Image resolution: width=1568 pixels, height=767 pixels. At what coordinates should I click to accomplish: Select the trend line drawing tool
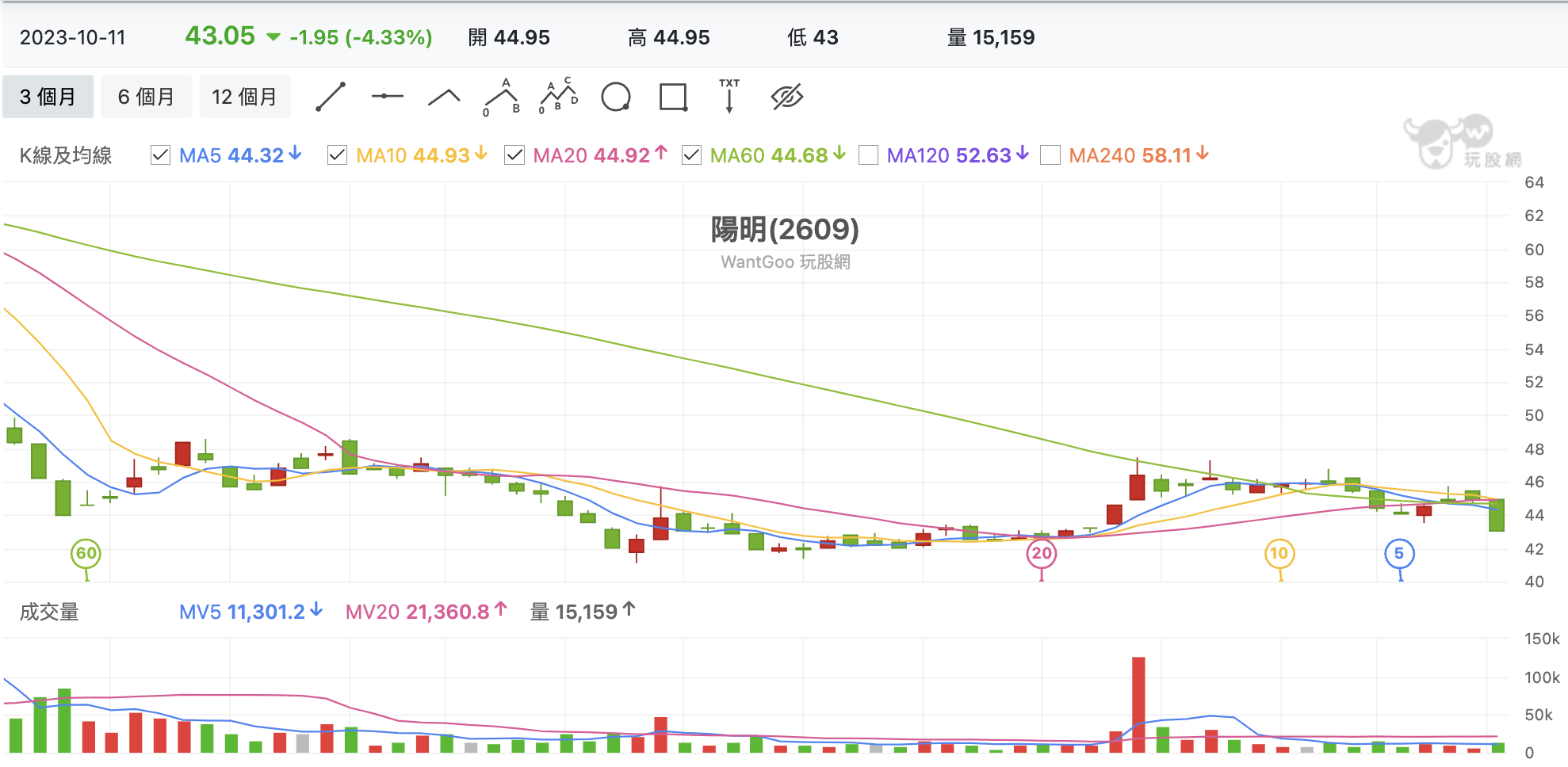[x=331, y=97]
